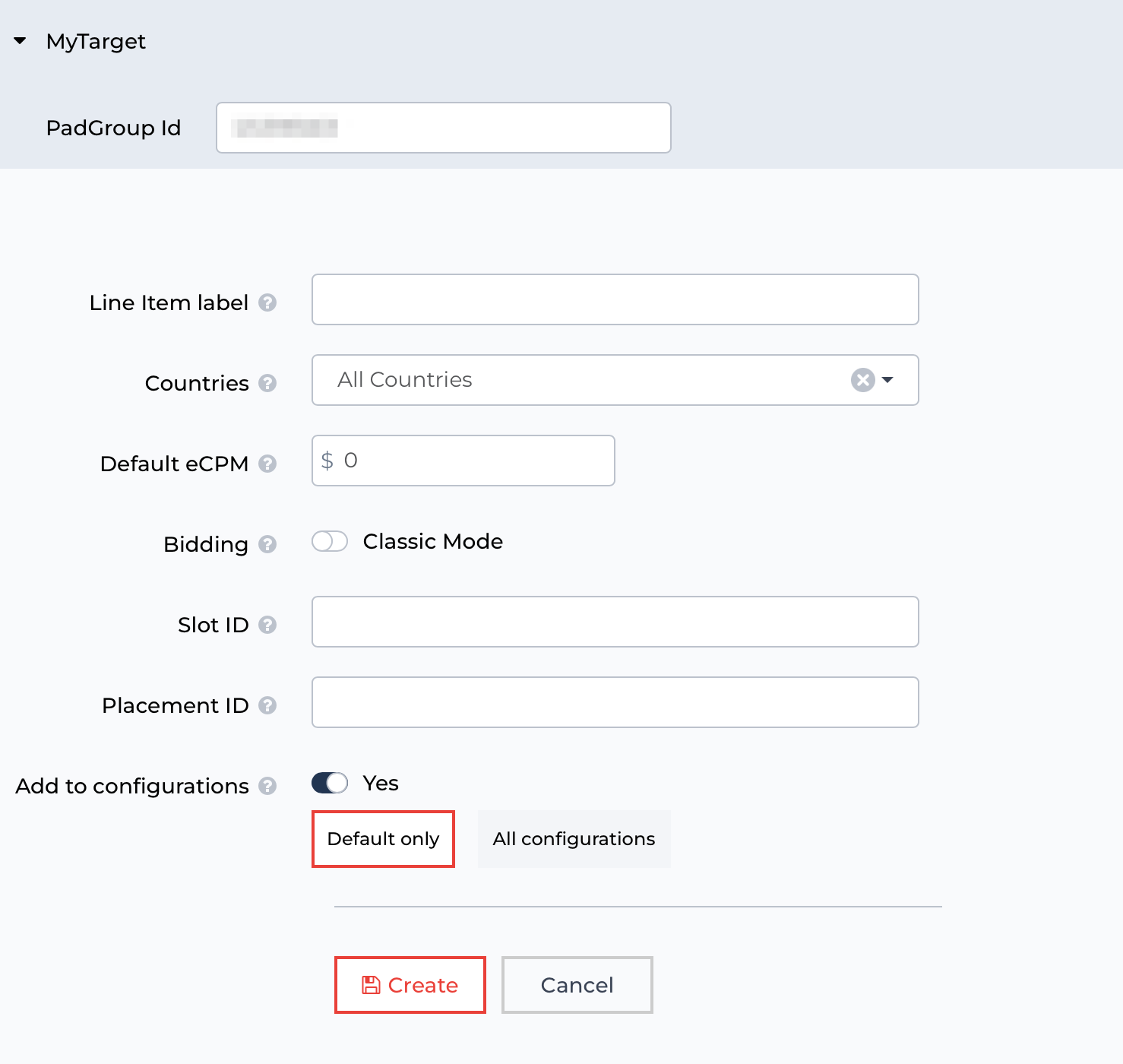Image resolution: width=1123 pixels, height=1064 pixels.
Task: Click help icon beside Countries label
Action: click(x=267, y=383)
